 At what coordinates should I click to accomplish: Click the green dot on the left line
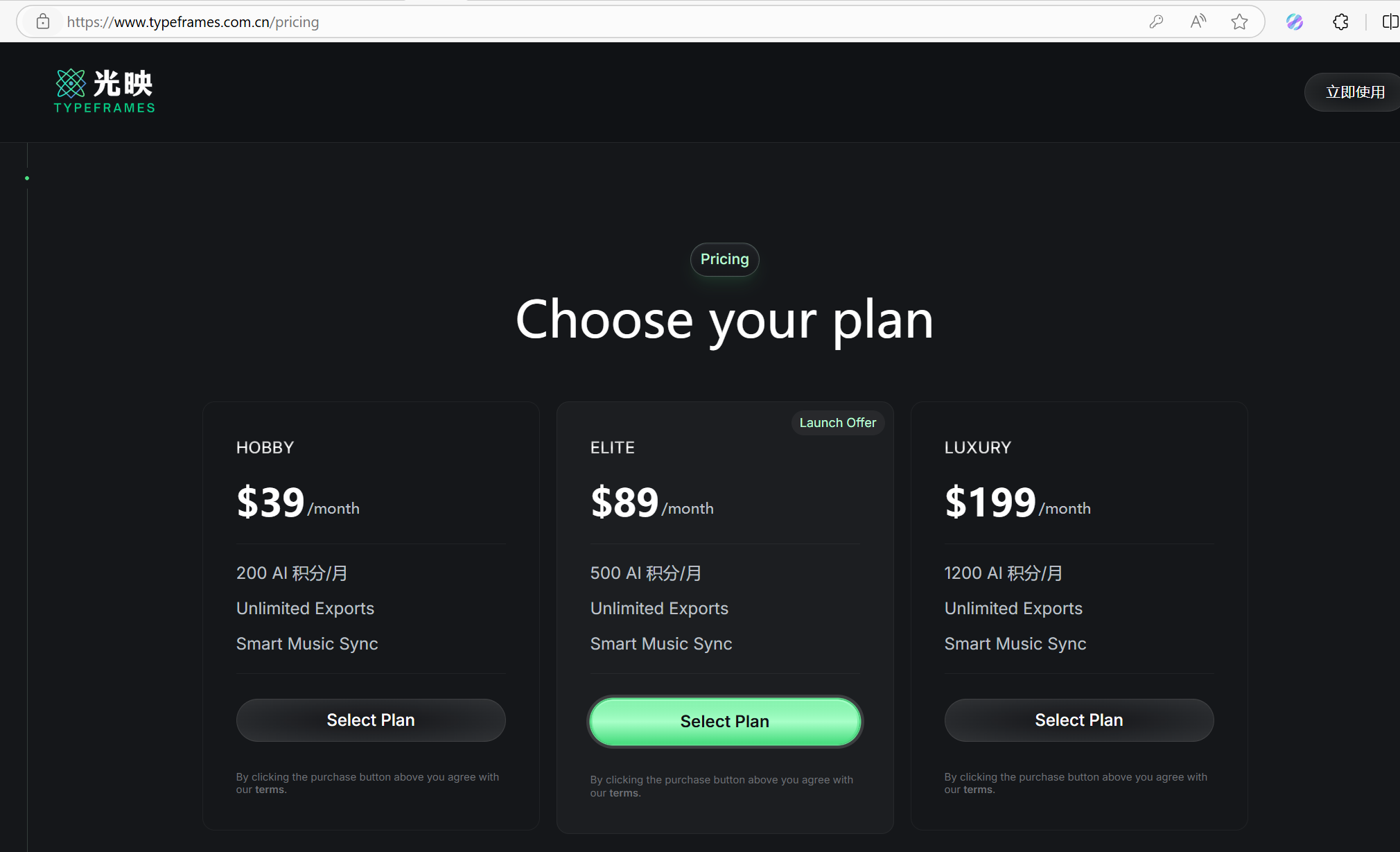click(27, 178)
